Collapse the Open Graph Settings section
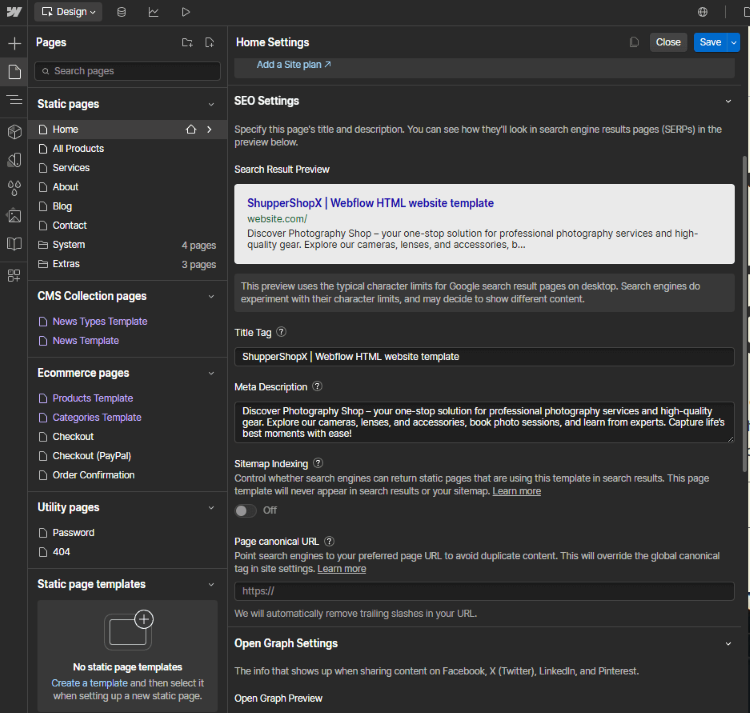This screenshot has width=750, height=713. 728,644
